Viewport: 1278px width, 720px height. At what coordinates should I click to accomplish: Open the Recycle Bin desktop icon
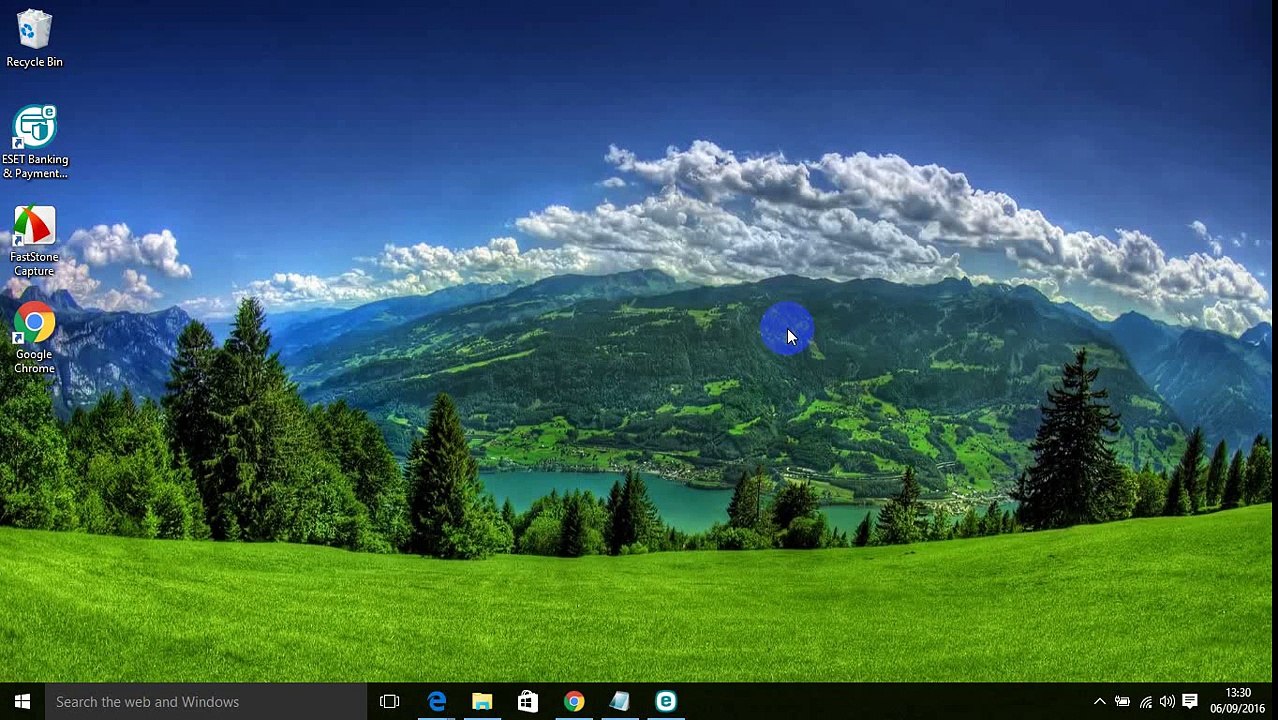[x=34, y=40]
